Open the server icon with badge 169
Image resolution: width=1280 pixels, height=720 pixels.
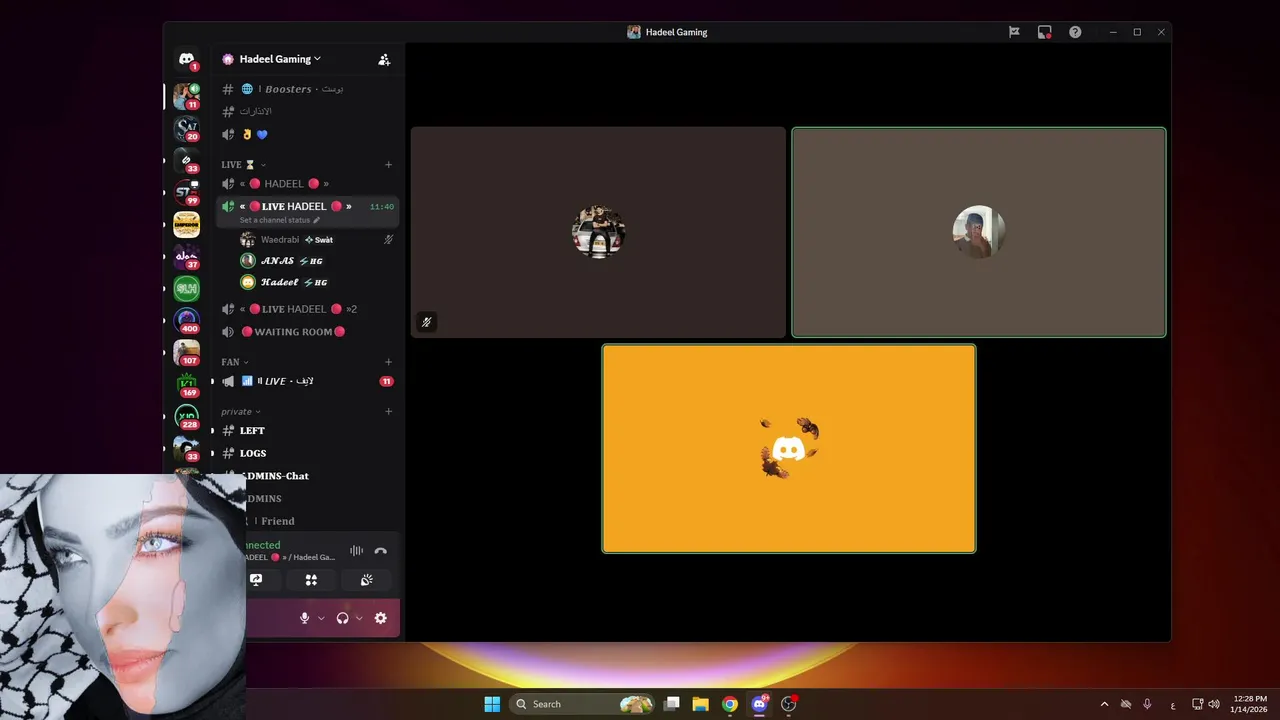click(x=186, y=385)
